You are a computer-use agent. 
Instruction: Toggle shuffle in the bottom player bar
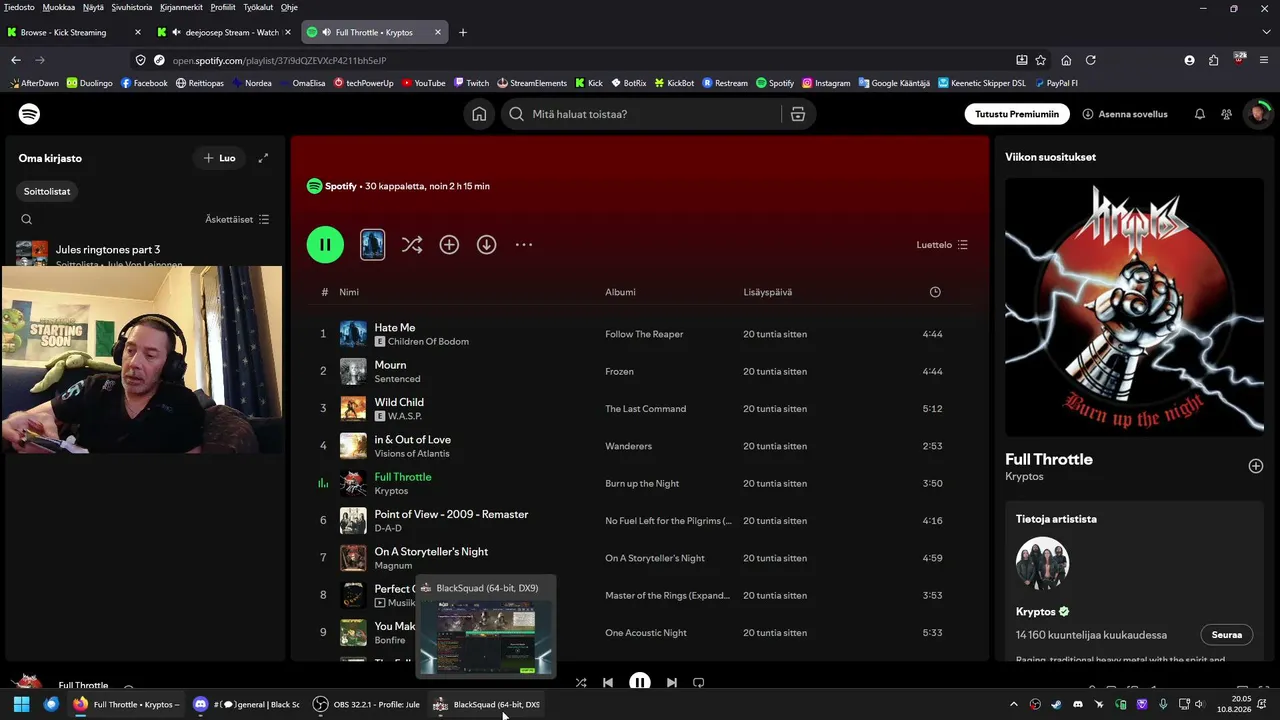pyautogui.click(x=581, y=683)
